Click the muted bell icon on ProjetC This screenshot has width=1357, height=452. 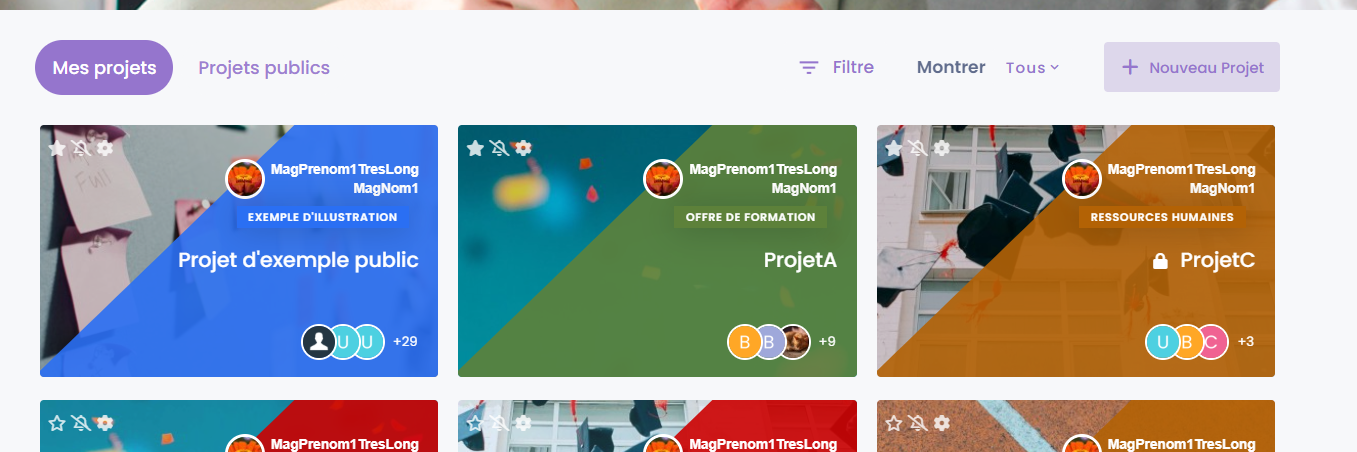coord(918,148)
